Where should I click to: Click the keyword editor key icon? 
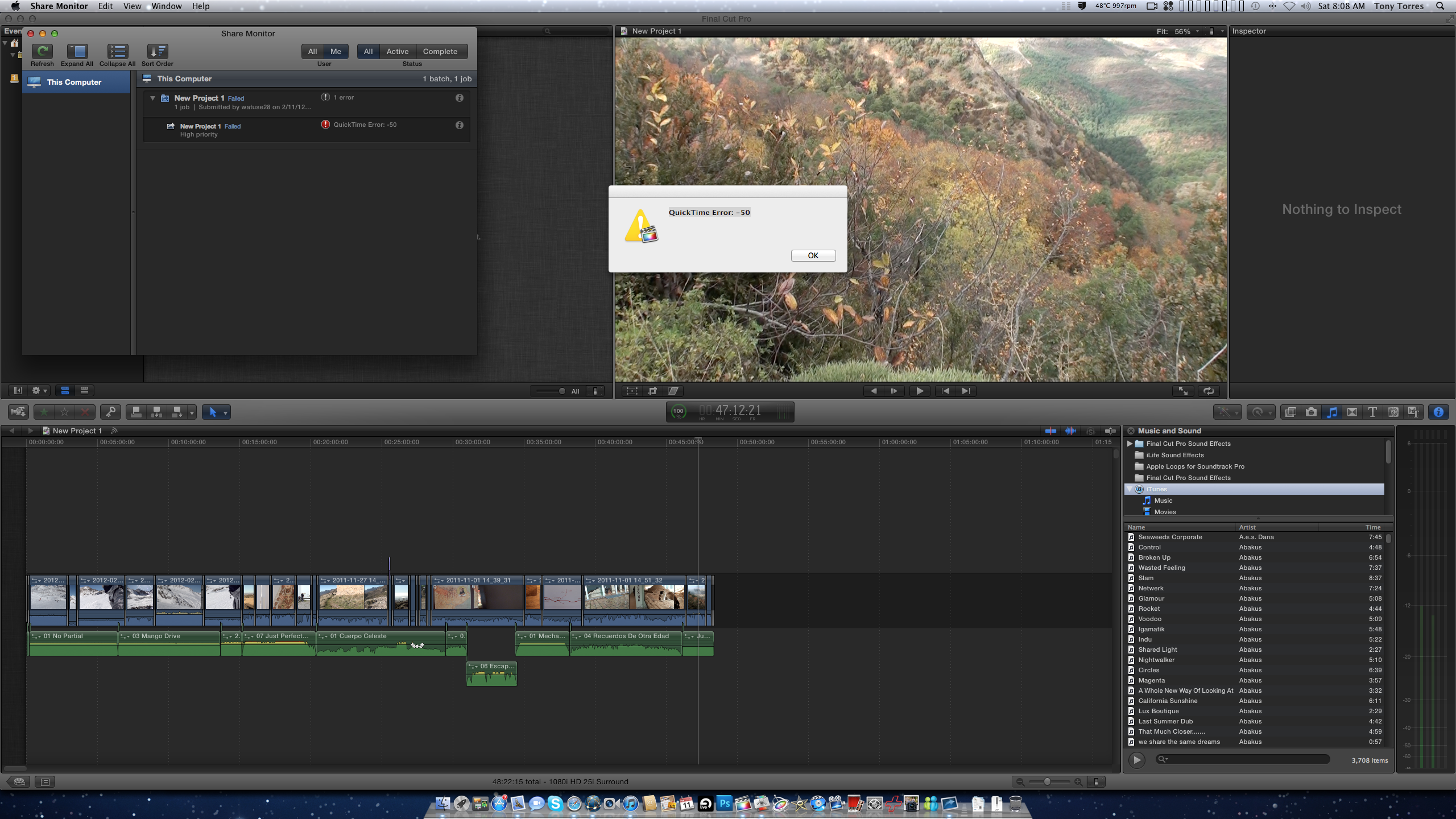[110, 412]
